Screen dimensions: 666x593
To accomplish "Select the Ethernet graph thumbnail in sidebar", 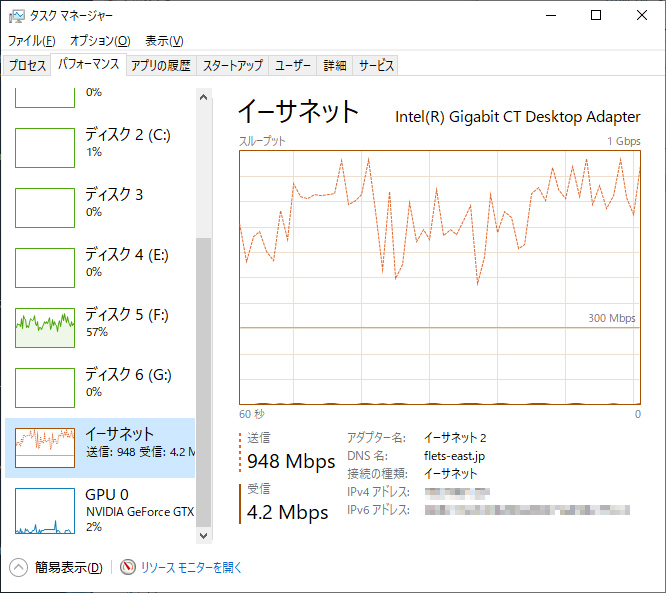I will click(x=45, y=448).
